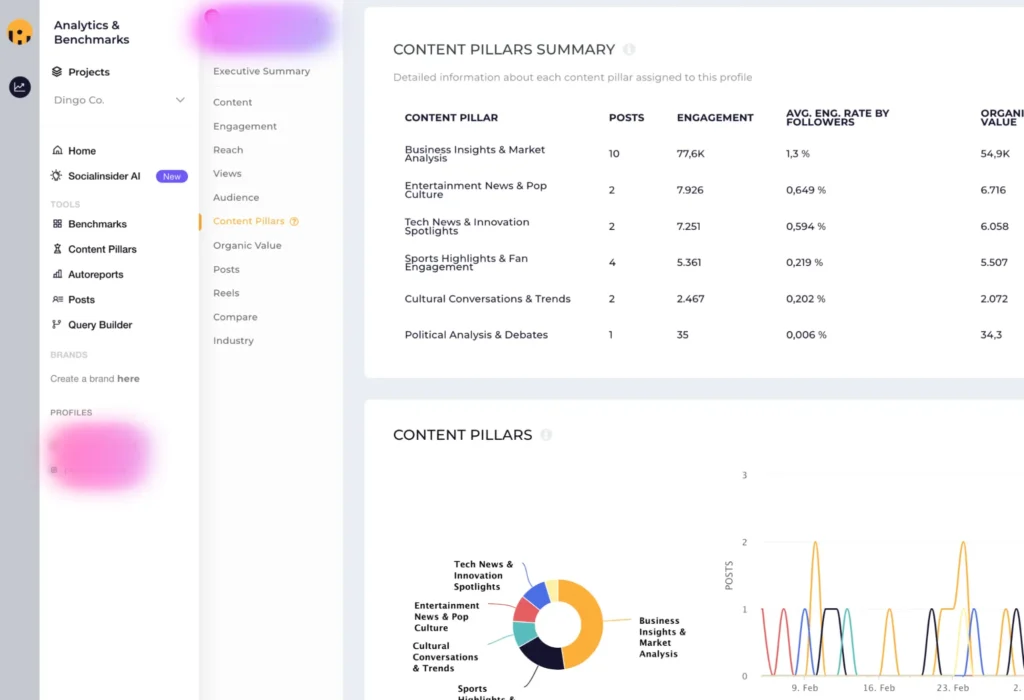Switch to the Executive Summary section
1024x700 pixels.
(260, 71)
